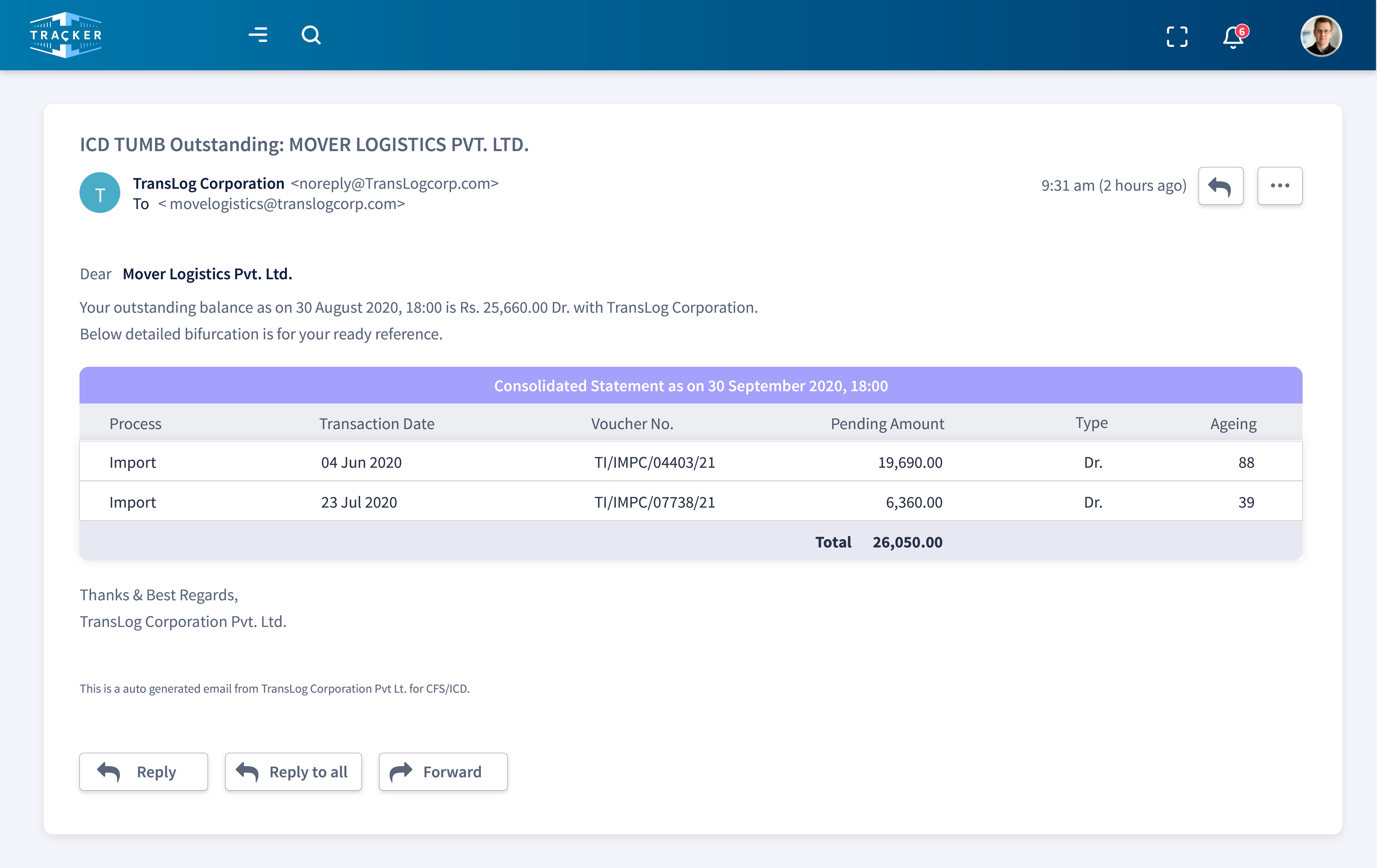
Task: Click the Tracker logo
Action: click(66, 35)
